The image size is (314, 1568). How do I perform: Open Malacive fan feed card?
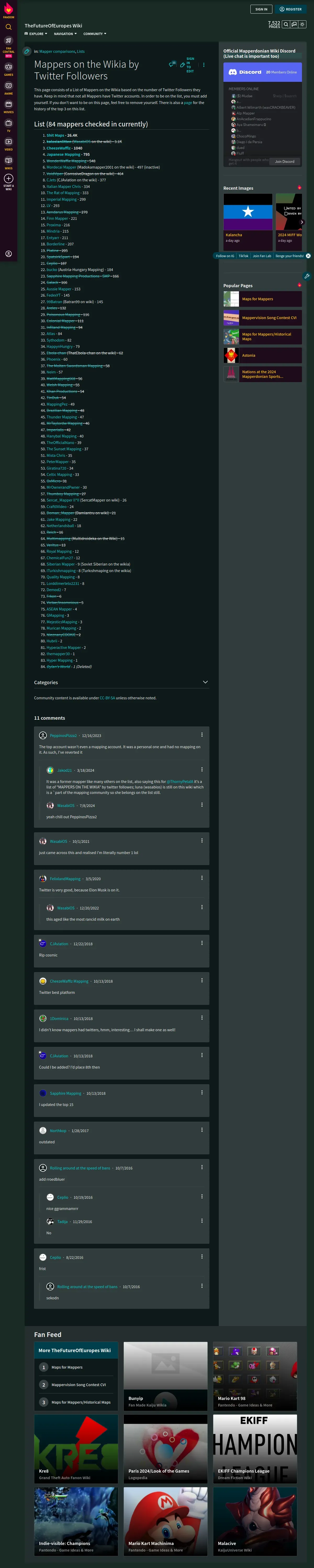click(x=255, y=1522)
